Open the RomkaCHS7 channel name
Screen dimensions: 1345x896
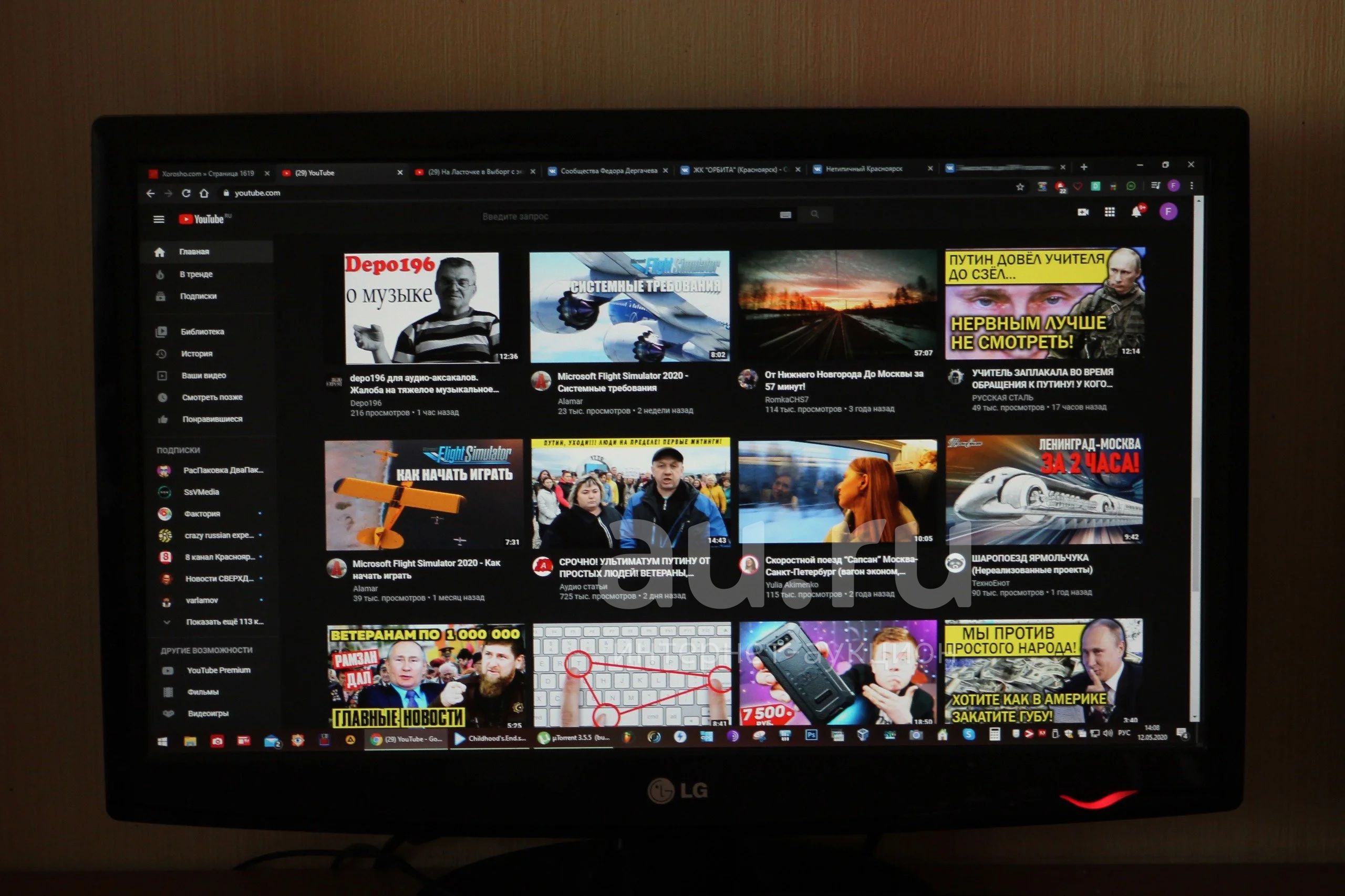[x=787, y=400]
